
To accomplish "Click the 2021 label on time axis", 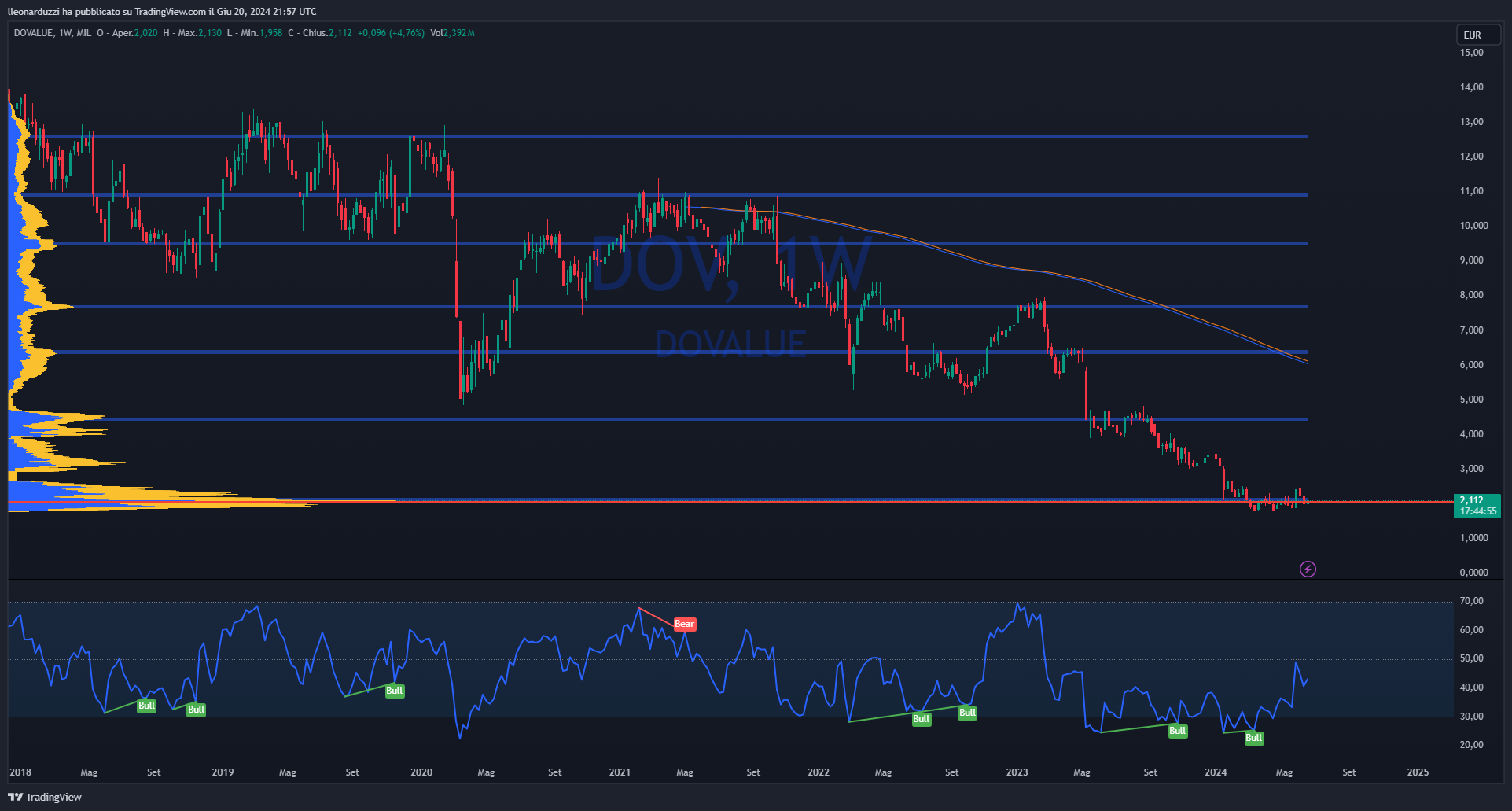I will [x=620, y=772].
